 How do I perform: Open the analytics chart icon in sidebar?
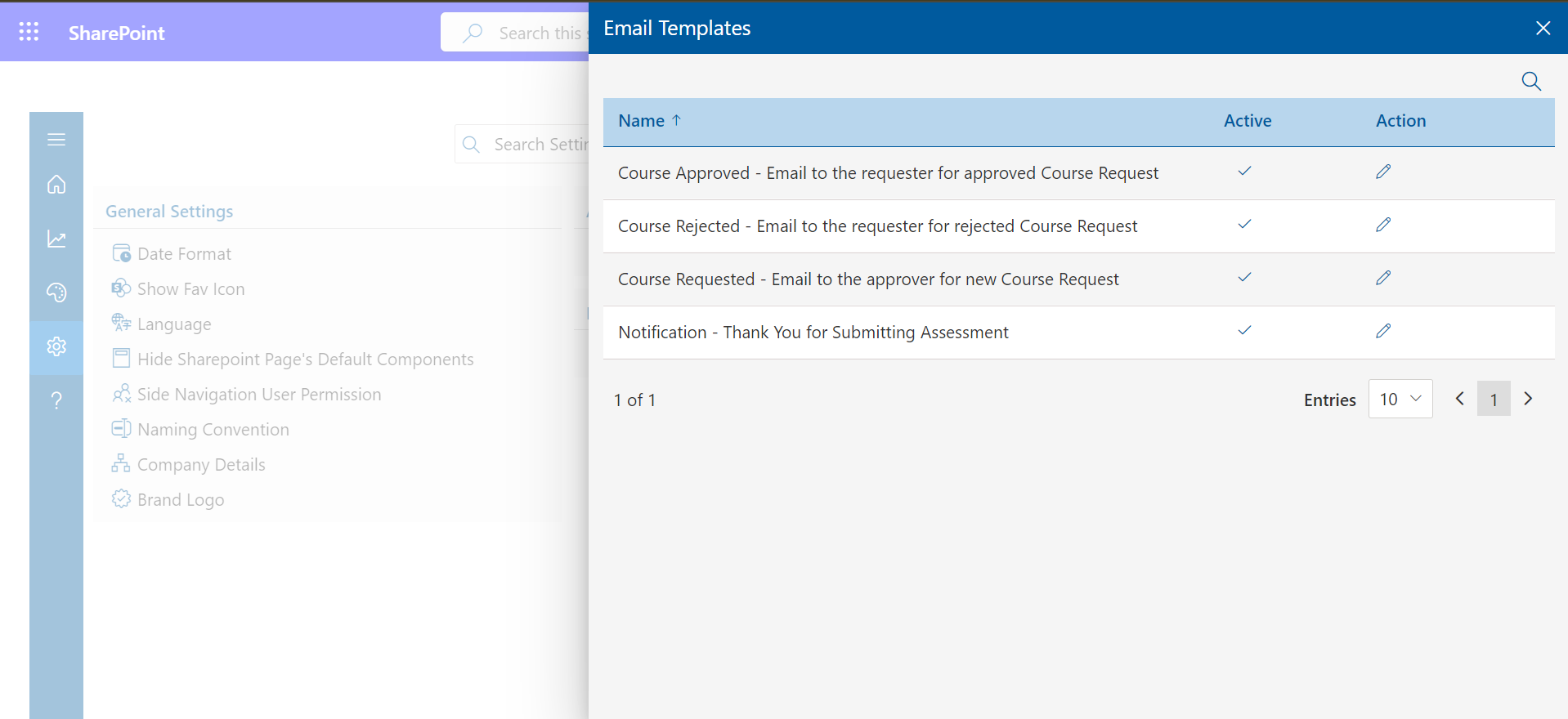(56, 239)
